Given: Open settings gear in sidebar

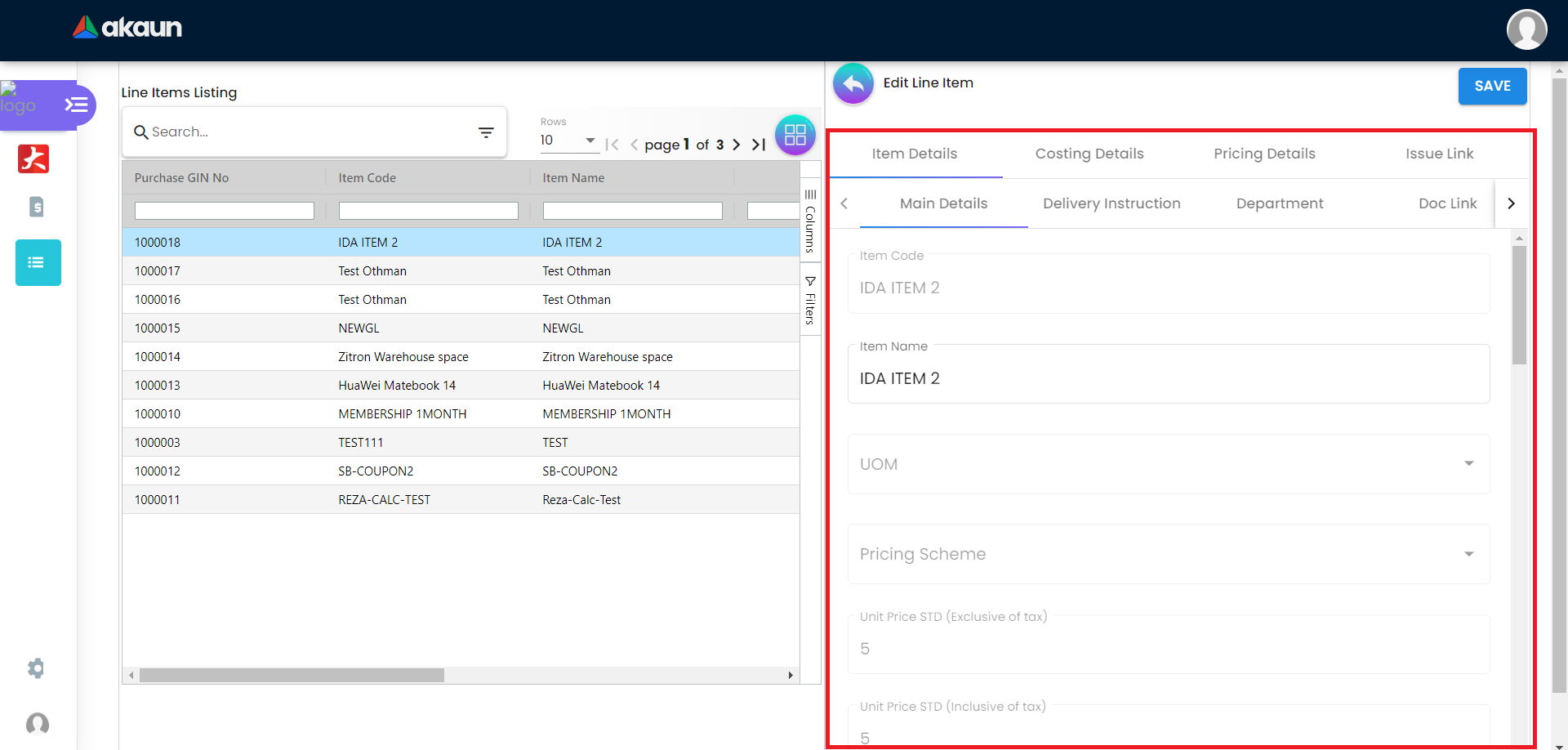Looking at the screenshot, I should 36,668.
